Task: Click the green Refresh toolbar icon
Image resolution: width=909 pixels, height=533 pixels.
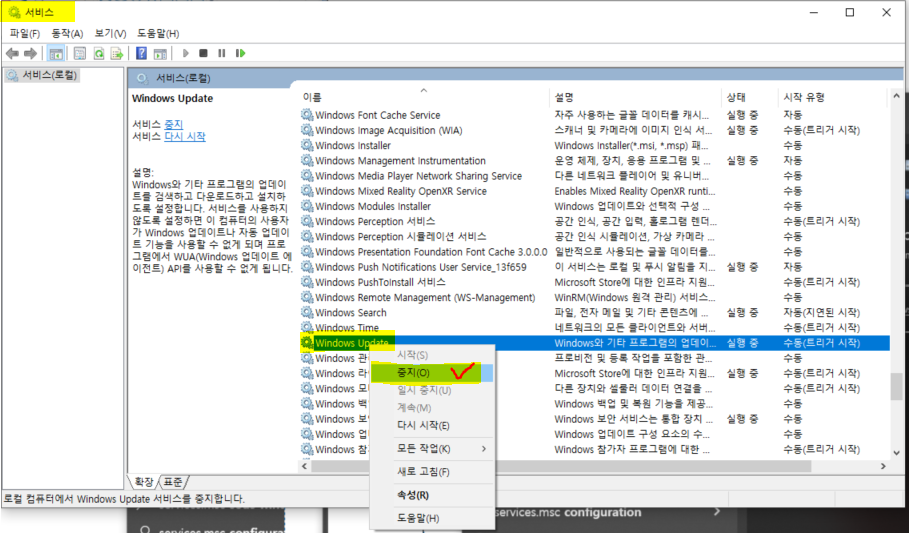Action: 99,53
